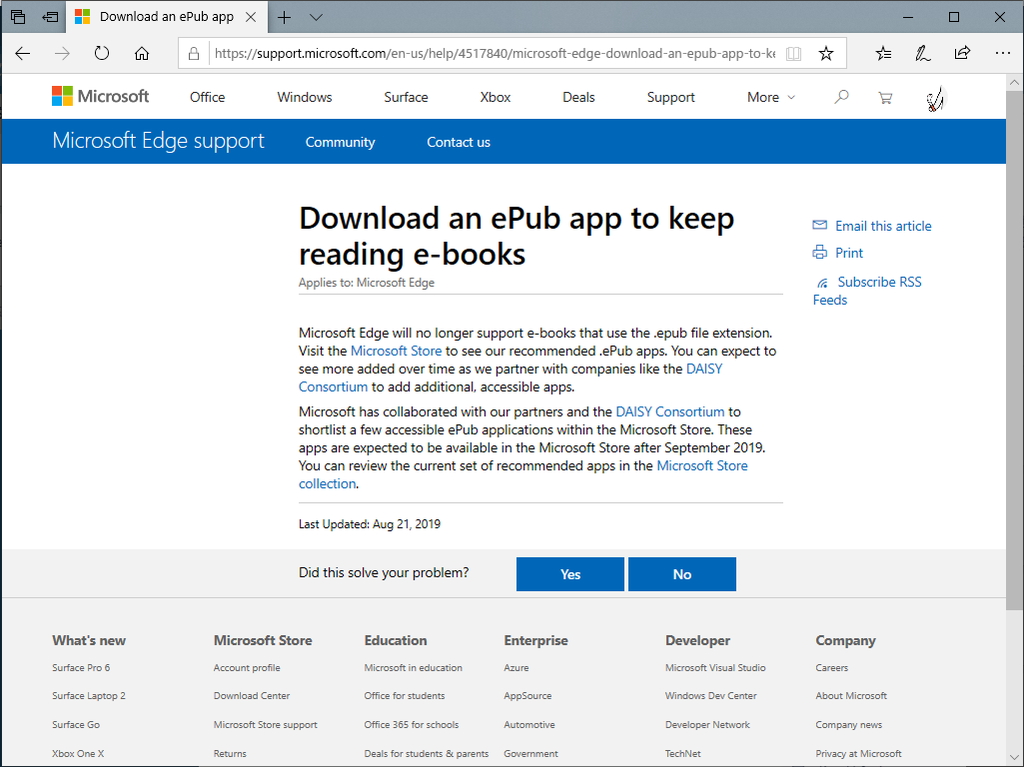Open the shopping cart icon
The height and width of the screenshot is (767, 1024).
coord(885,97)
